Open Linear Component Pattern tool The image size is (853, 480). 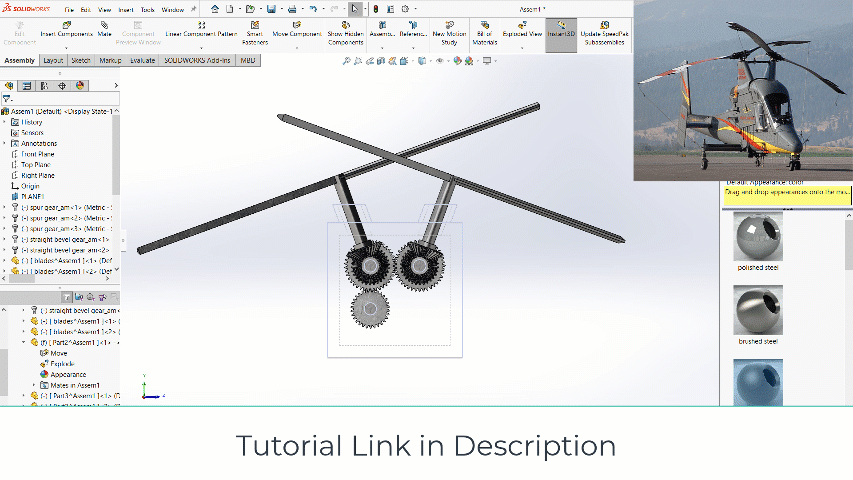coord(201,29)
